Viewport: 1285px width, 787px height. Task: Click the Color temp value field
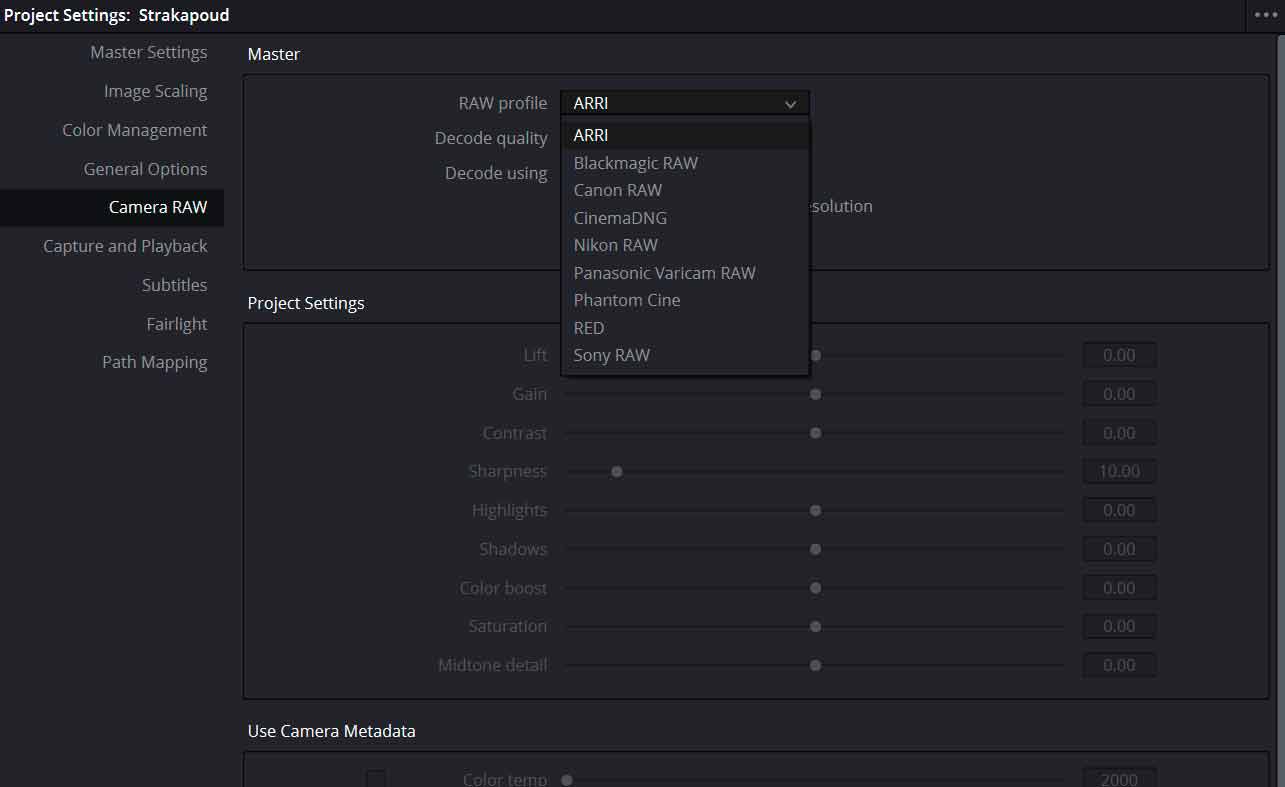(x=1119, y=778)
